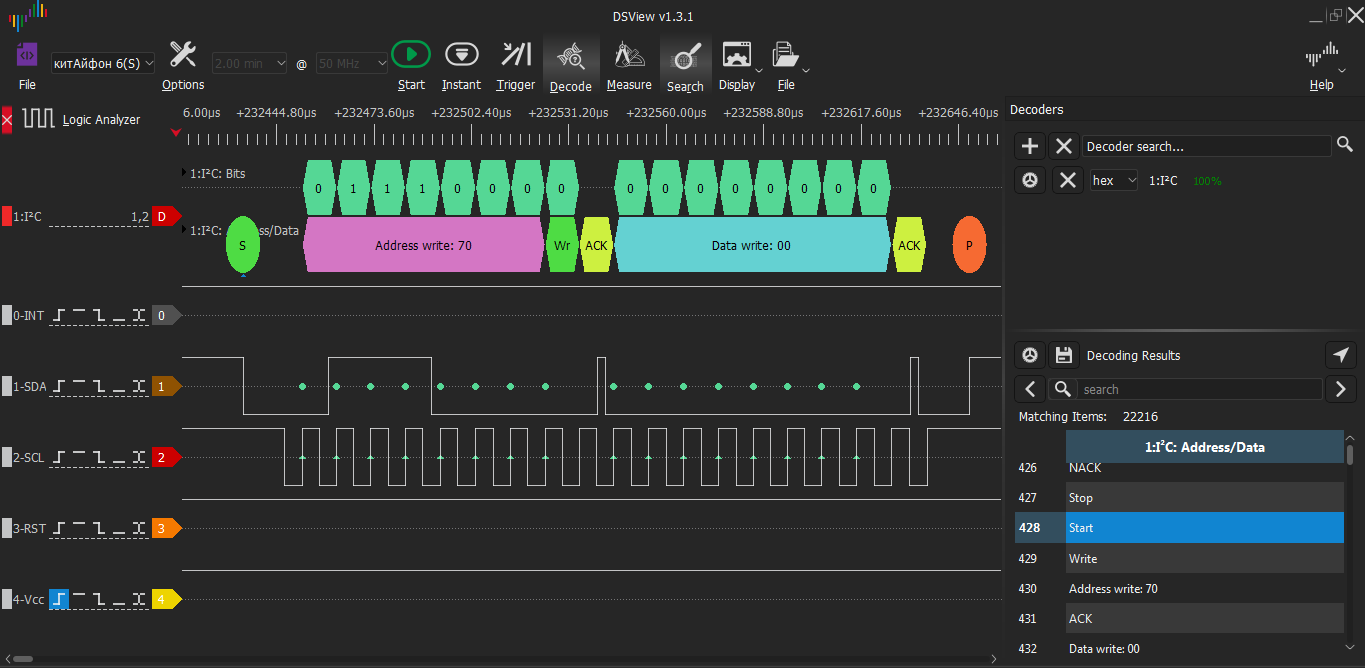The width and height of the screenshot is (1365, 668).
Task: Enable rising edge trigger on 4-Vcc channel
Action: click(60, 600)
